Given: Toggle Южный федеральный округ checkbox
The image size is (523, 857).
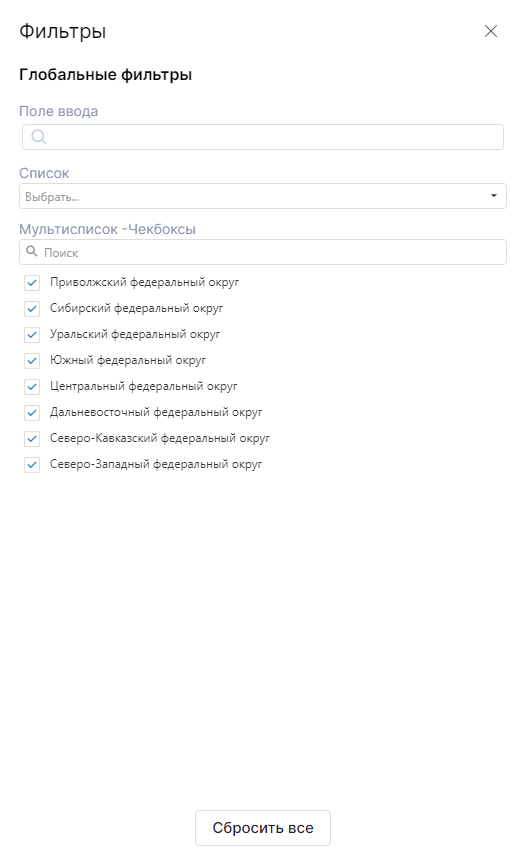Looking at the screenshot, I should click(32, 361).
